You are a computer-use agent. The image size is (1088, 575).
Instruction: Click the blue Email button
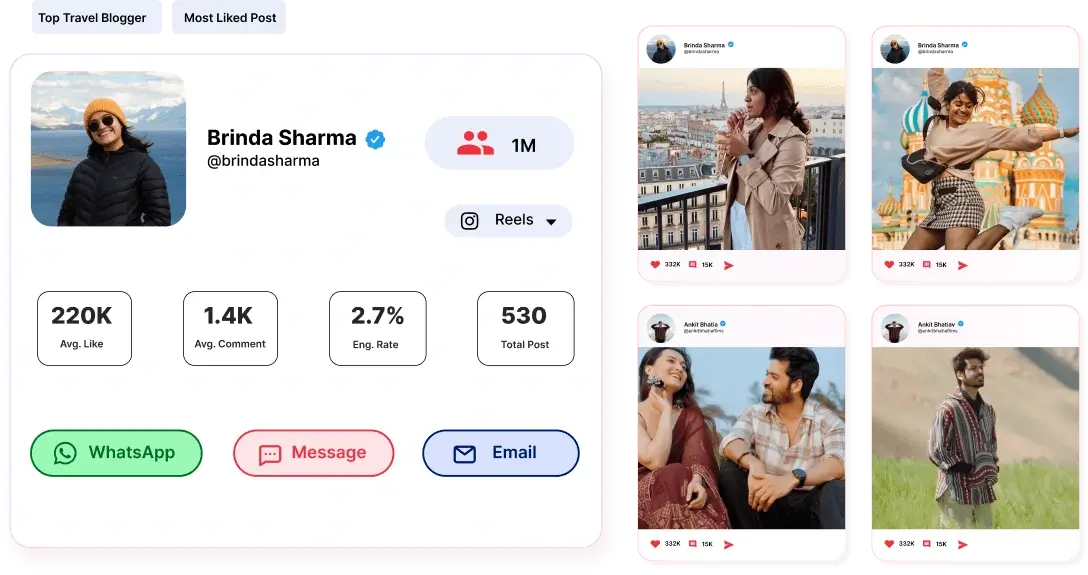[x=501, y=453]
